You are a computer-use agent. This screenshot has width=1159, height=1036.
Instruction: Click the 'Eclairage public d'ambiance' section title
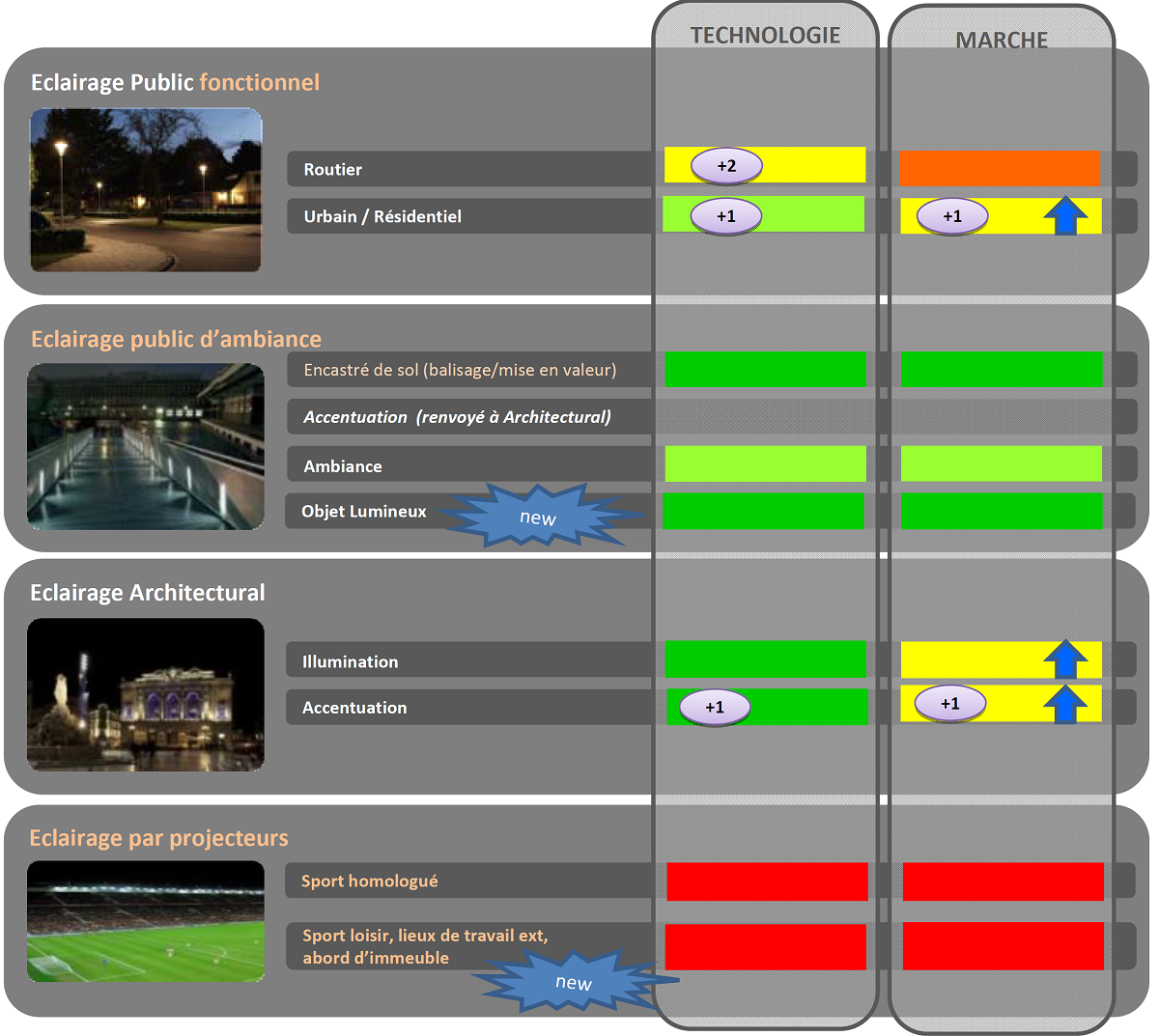point(176,339)
